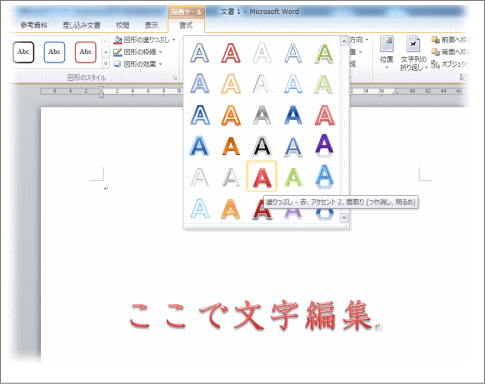
Task: Click the 描画ツール contextual tab header
Action: click(x=186, y=12)
